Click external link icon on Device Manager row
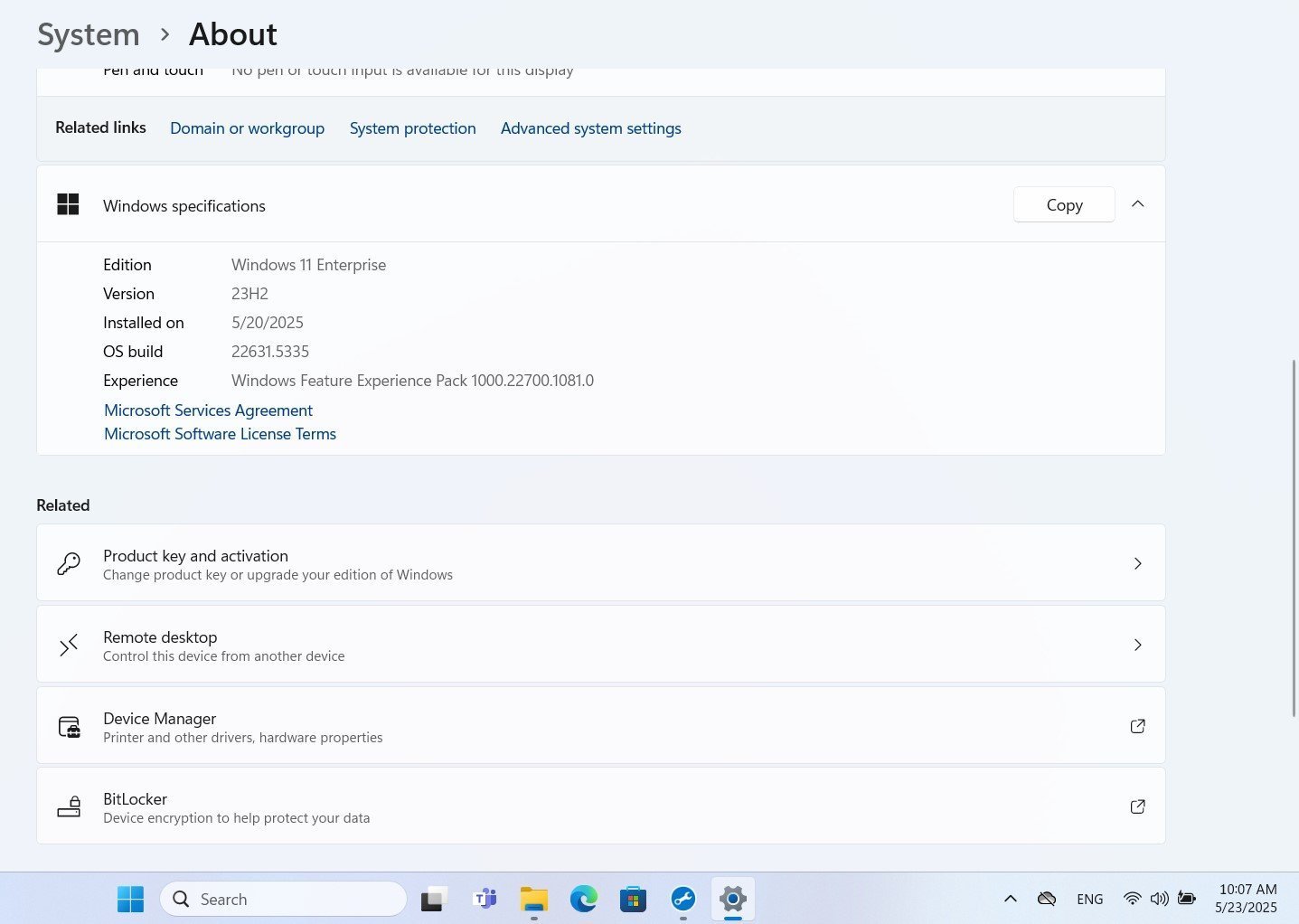Screen dimensions: 1299x924 [1138, 726]
